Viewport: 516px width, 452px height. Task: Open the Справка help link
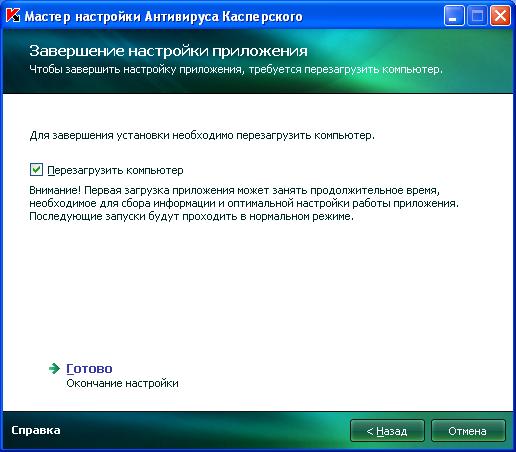click(36, 430)
